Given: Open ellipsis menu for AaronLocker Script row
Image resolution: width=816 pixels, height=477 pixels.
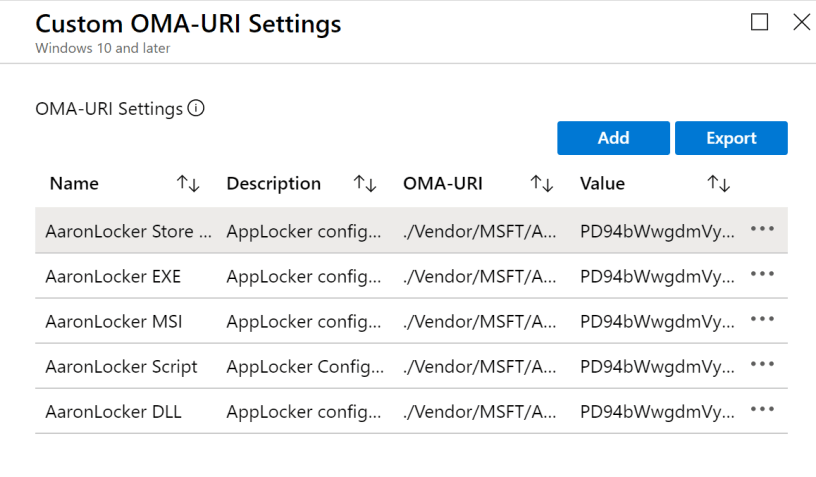Looking at the screenshot, I should point(762,365).
